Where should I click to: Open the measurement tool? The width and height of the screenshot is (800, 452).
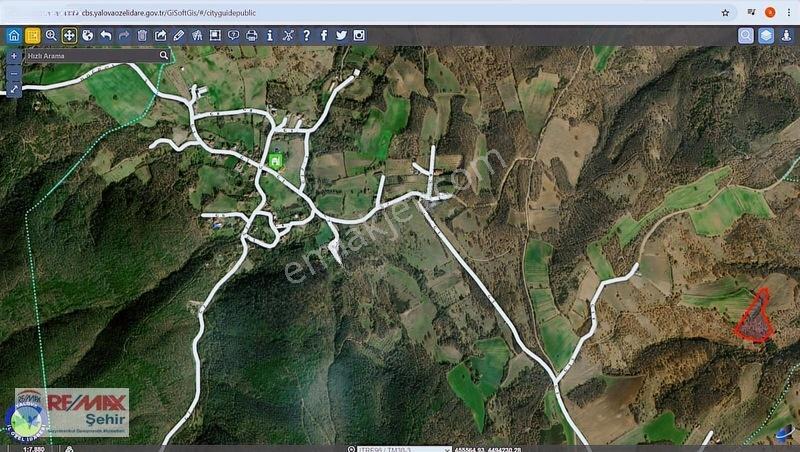(x=197, y=35)
